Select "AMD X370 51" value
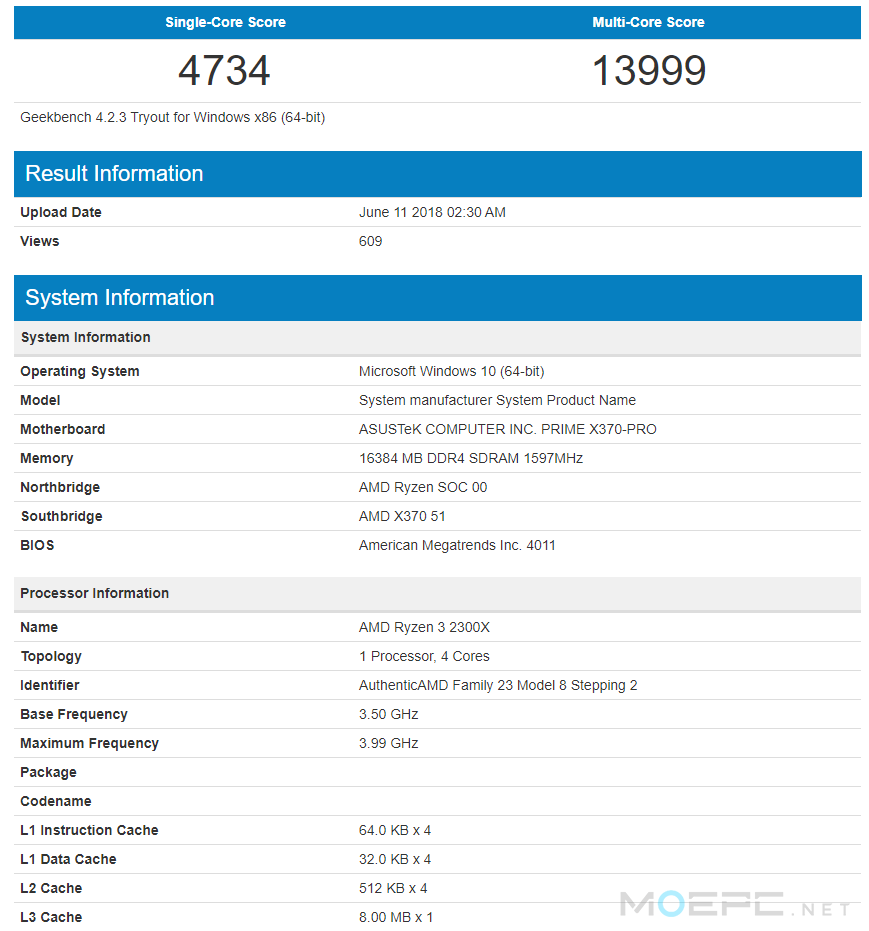This screenshot has height=931, width=869. (x=402, y=517)
